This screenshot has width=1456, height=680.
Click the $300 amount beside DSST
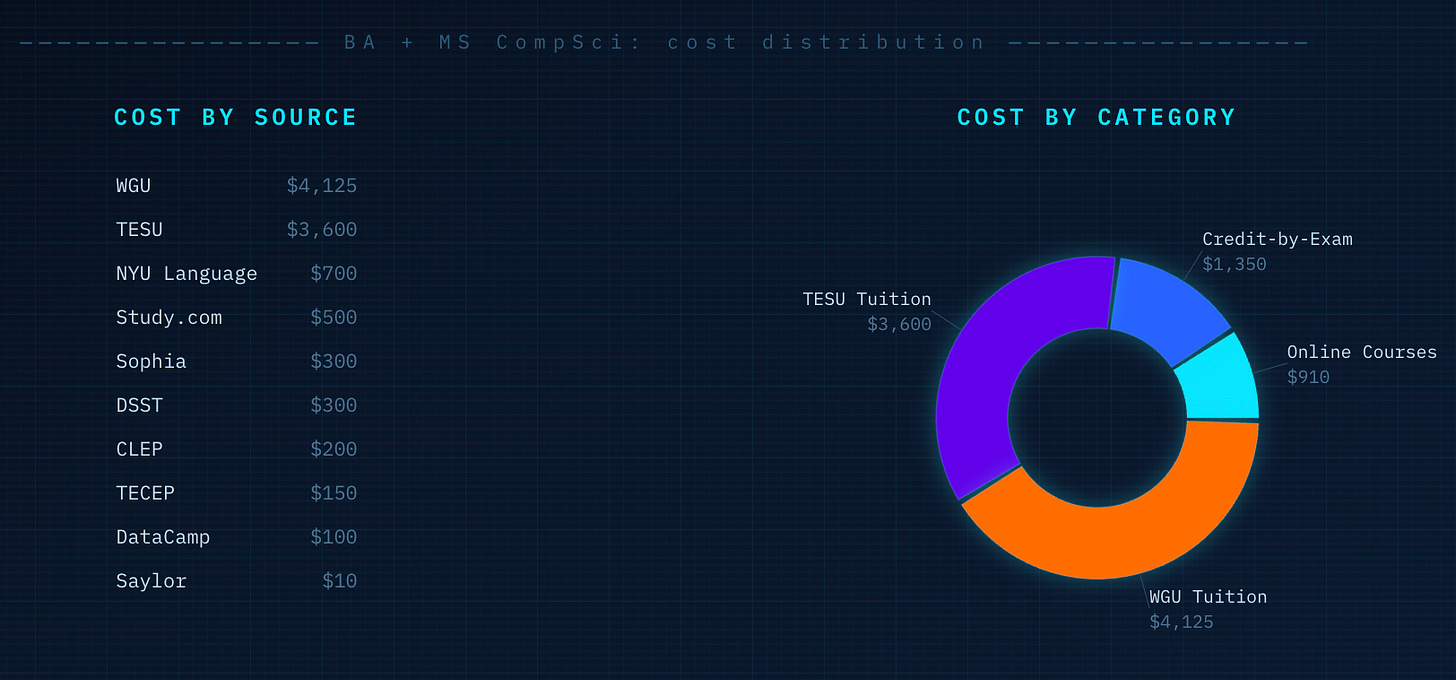coord(334,405)
